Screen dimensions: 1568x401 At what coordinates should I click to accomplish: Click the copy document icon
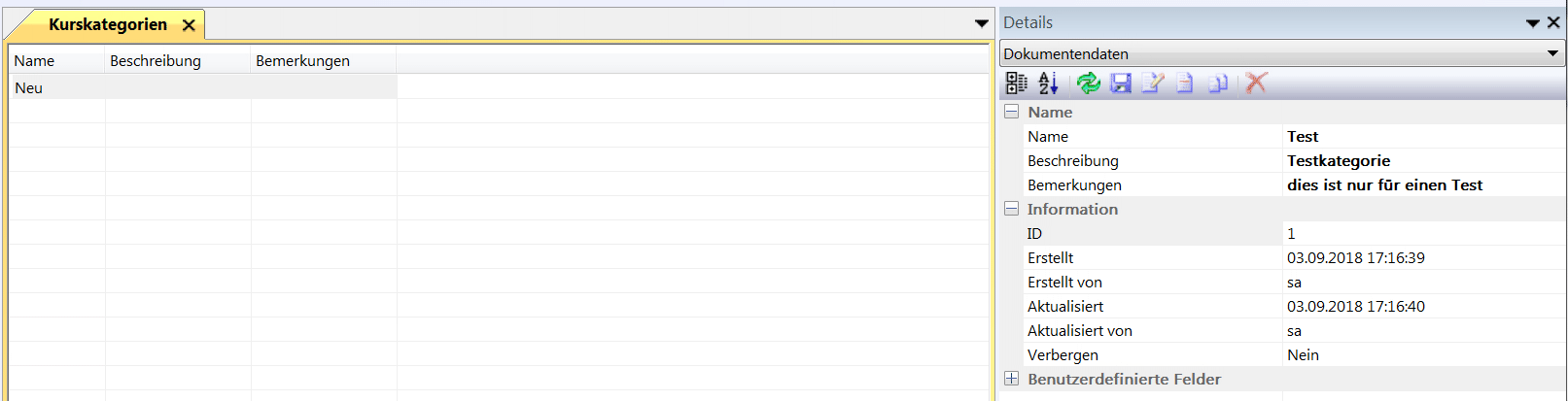1218,84
